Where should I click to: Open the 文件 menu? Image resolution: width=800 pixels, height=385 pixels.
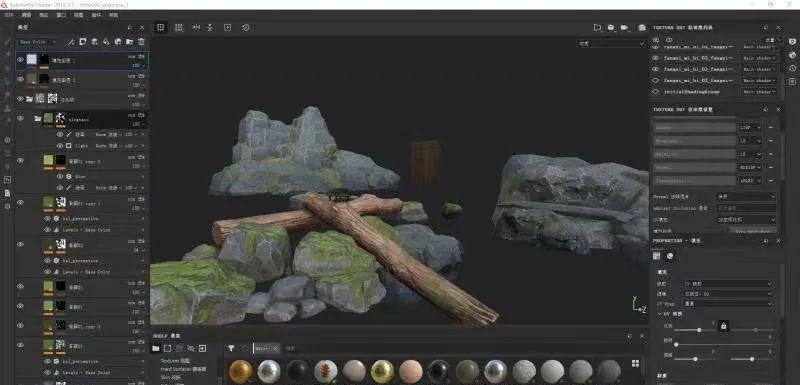(x=8, y=15)
